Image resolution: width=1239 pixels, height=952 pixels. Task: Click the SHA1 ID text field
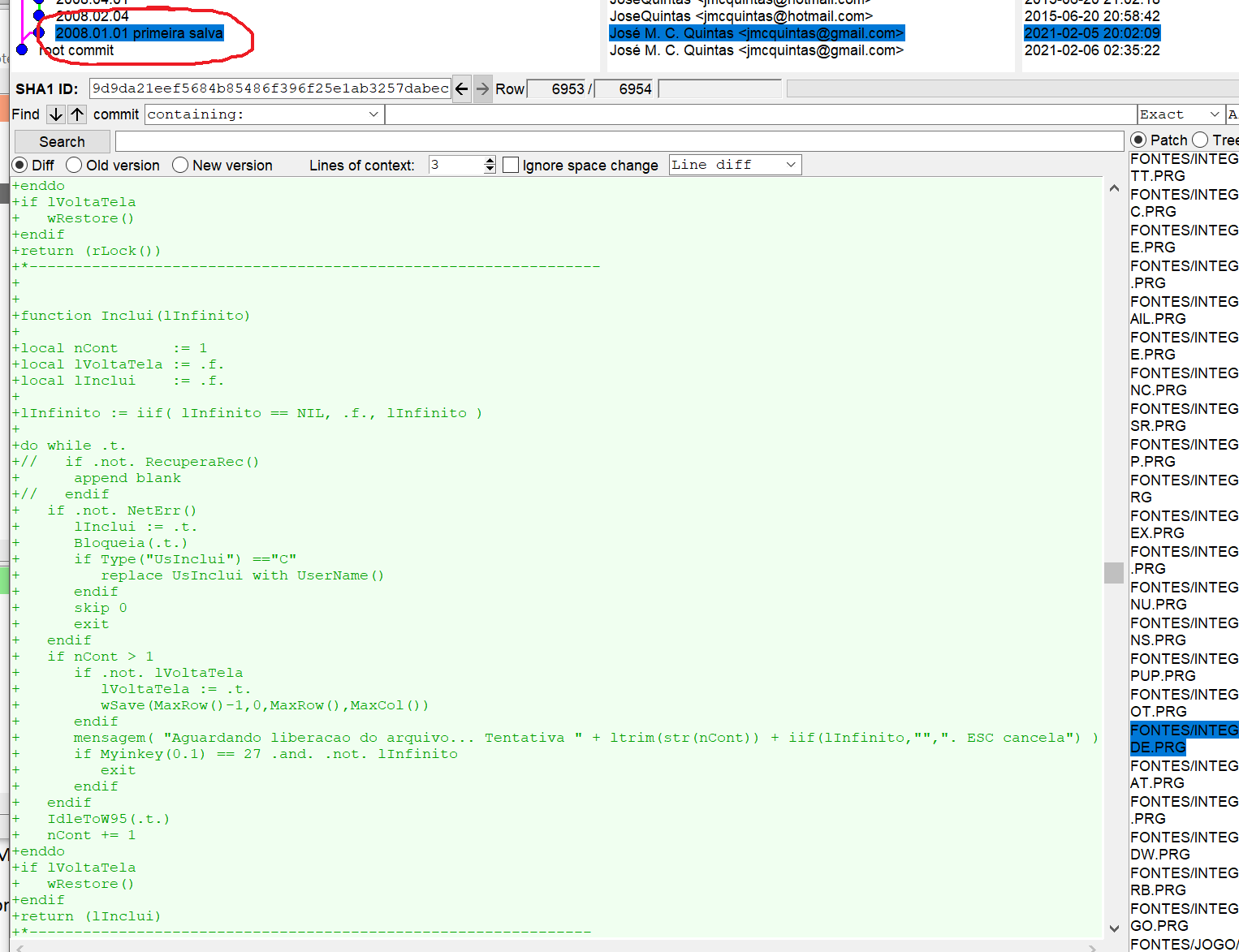[270, 88]
